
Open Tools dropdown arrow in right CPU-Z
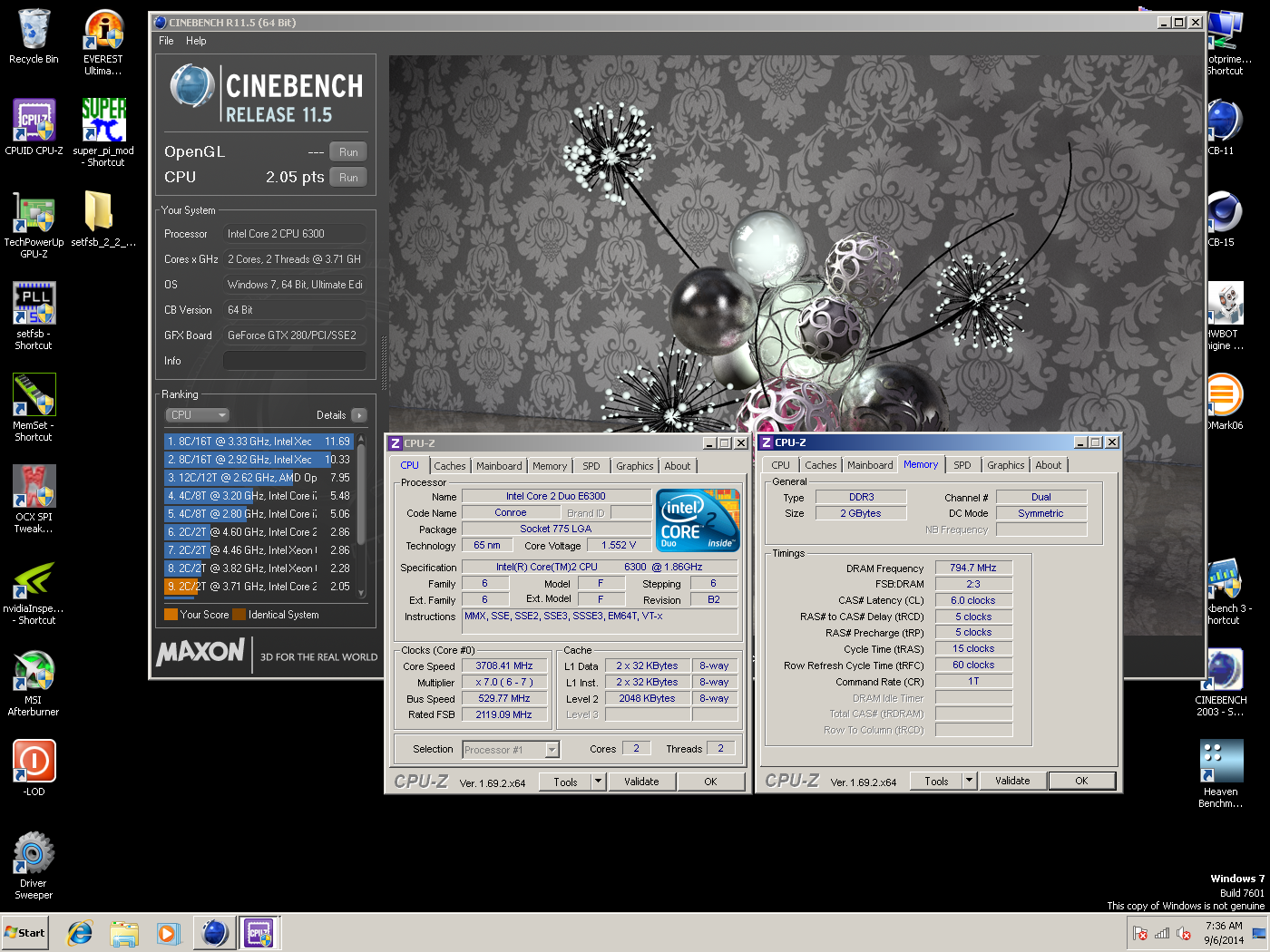969,781
